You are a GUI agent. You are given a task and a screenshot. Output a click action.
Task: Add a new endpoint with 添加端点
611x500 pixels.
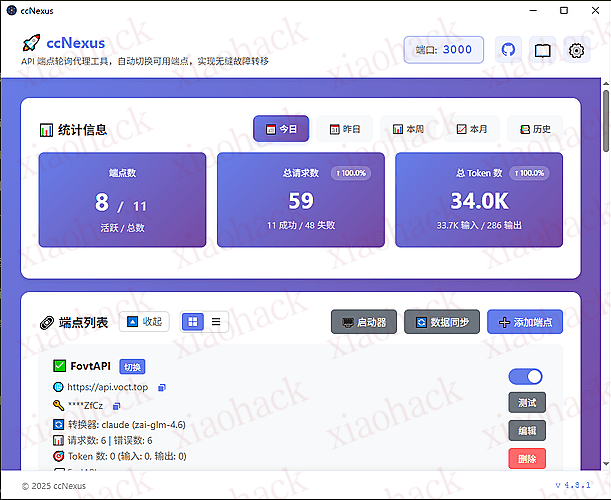click(x=525, y=322)
